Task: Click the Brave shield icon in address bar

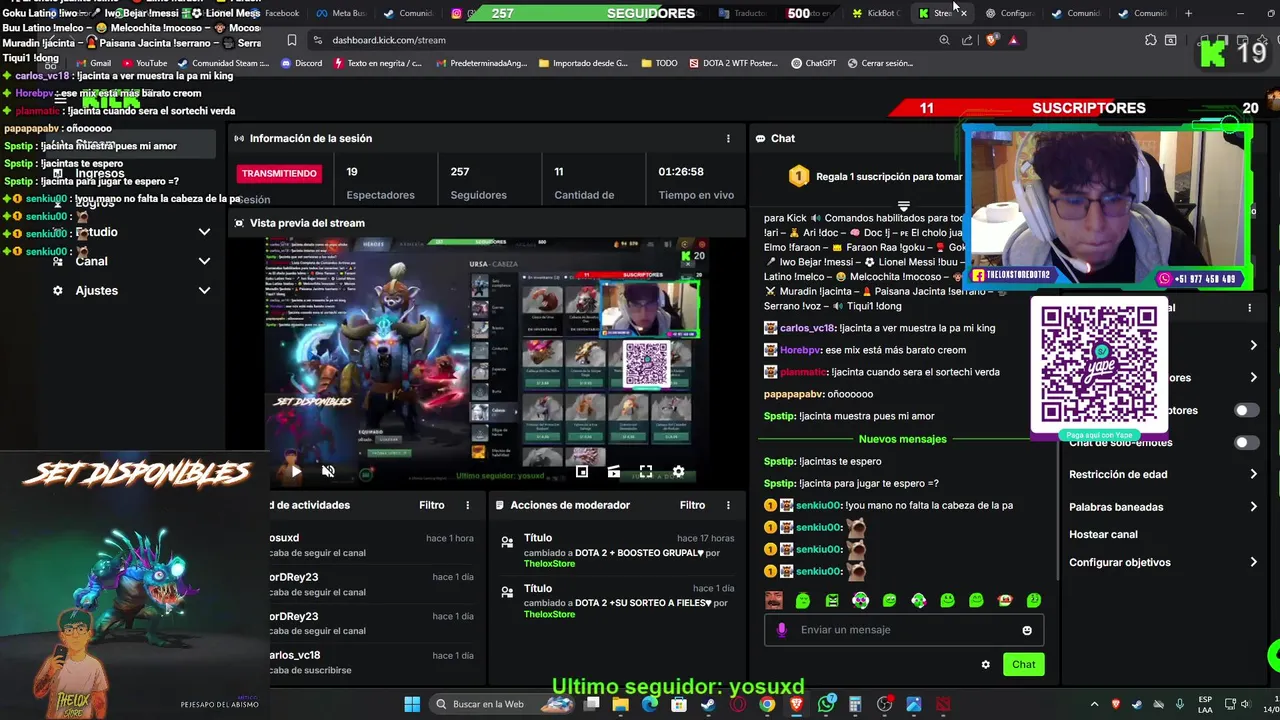Action: (991, 40)
